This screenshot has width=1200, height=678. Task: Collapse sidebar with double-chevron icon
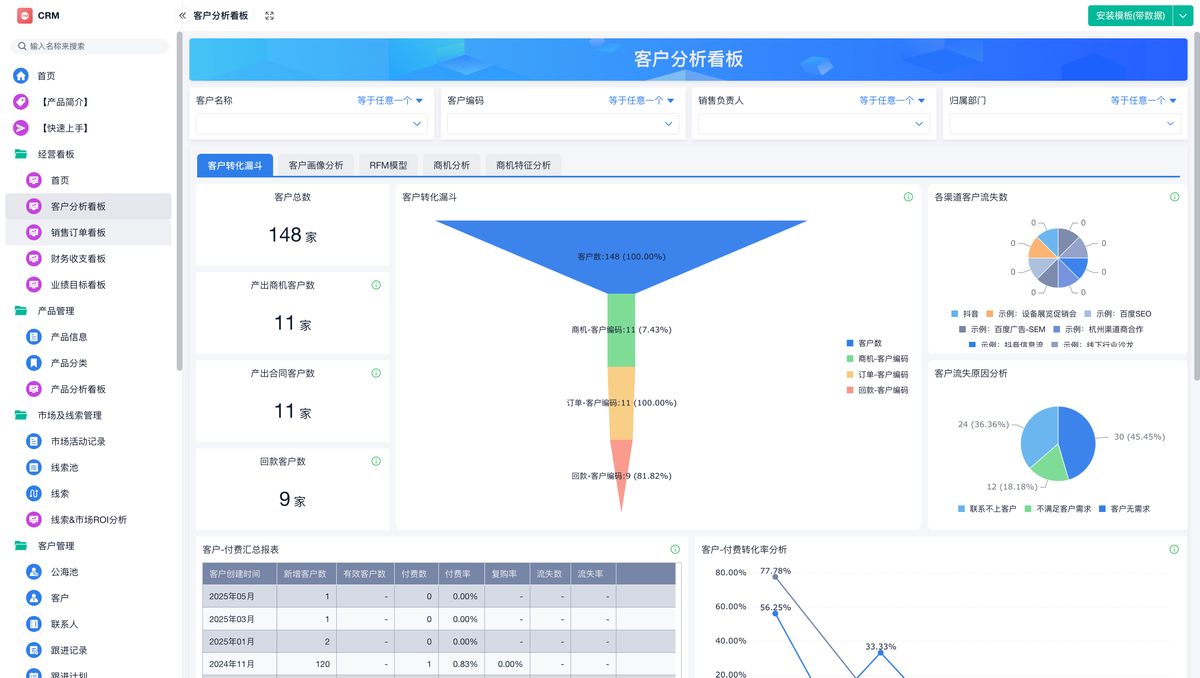pos(182,16)
